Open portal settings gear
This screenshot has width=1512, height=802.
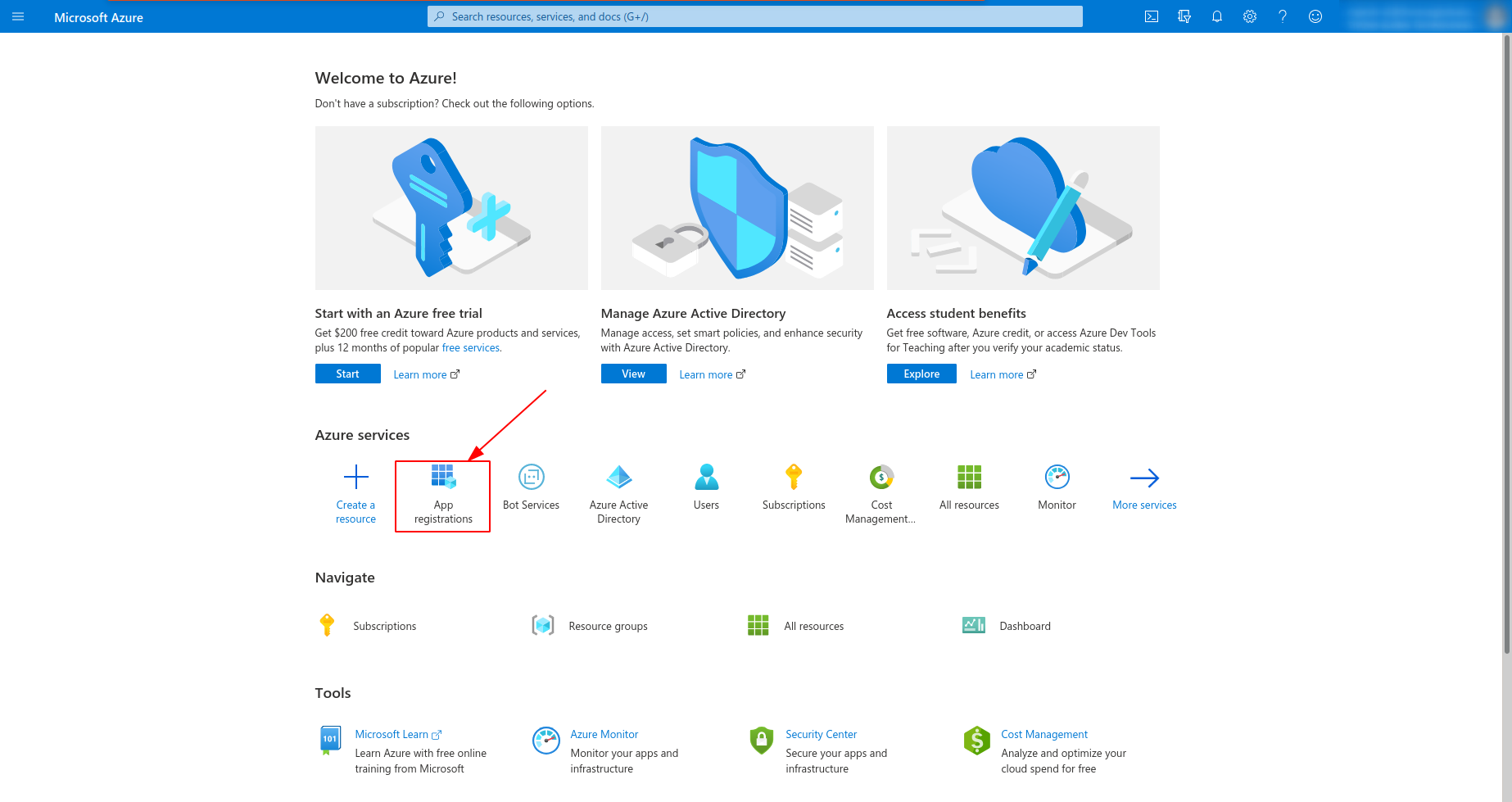[1250, 16]
